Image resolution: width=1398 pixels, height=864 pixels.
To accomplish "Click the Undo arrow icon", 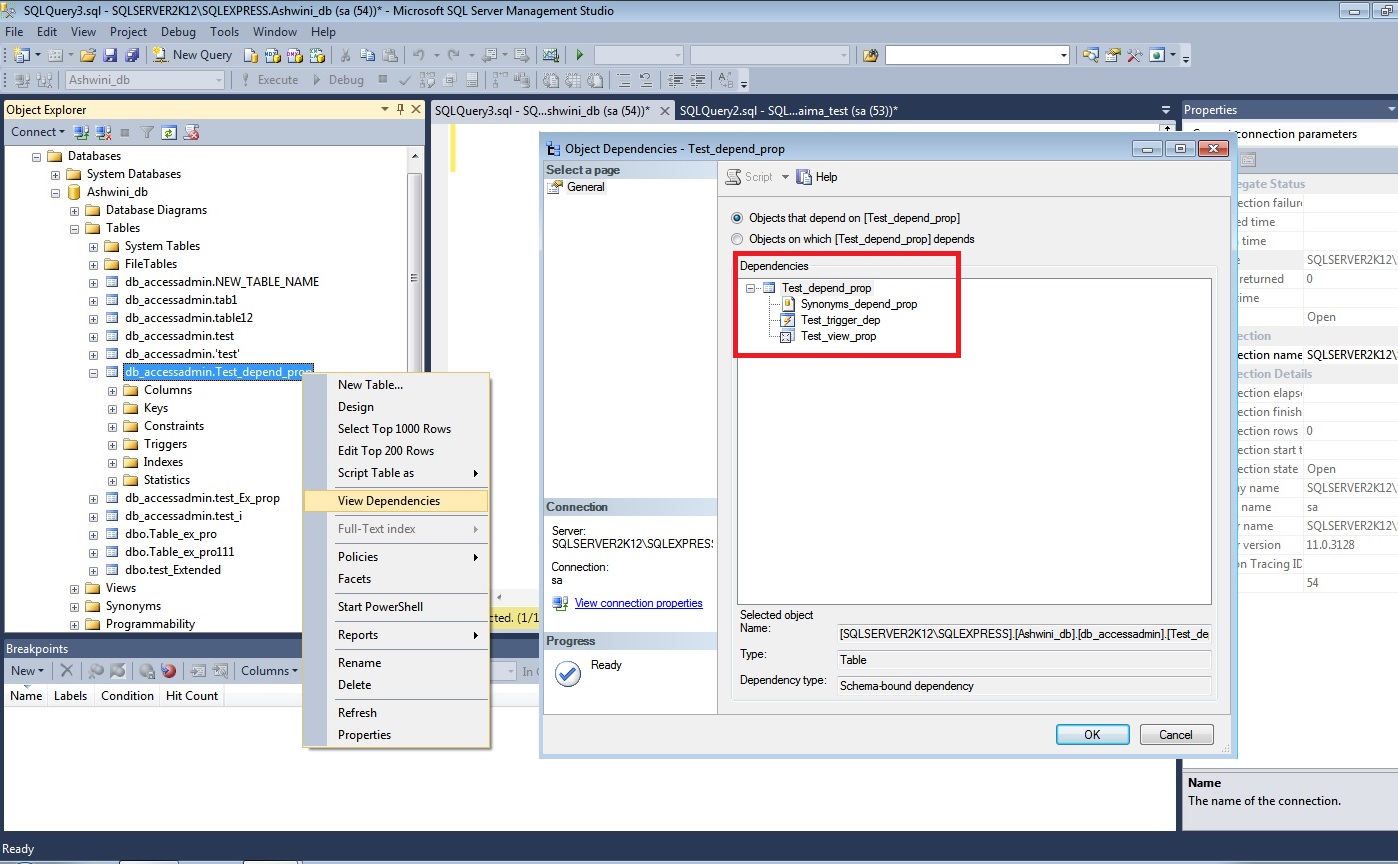I will [419, 55].
